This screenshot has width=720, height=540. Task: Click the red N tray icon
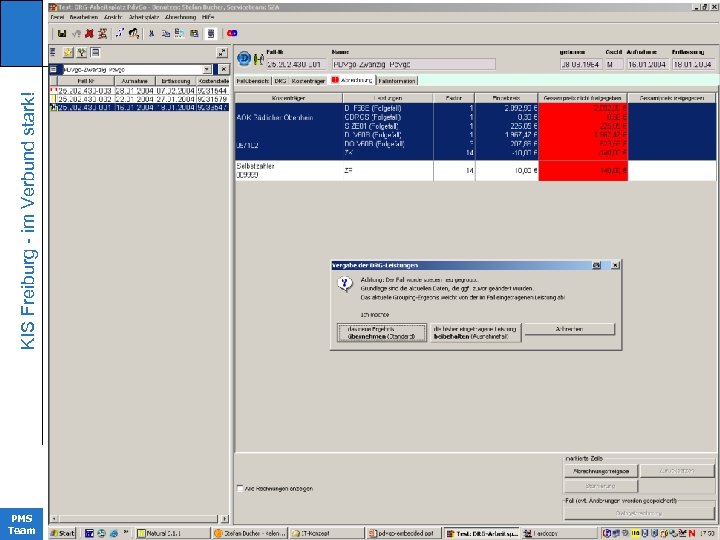point(692,533)
